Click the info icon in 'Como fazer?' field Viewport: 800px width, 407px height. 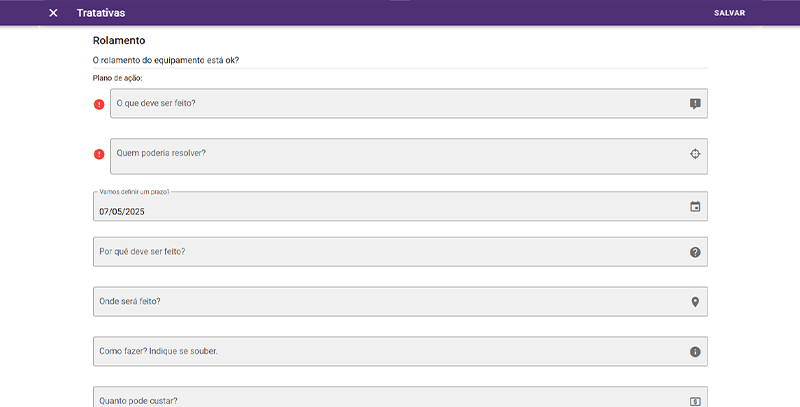click(695, 352)
